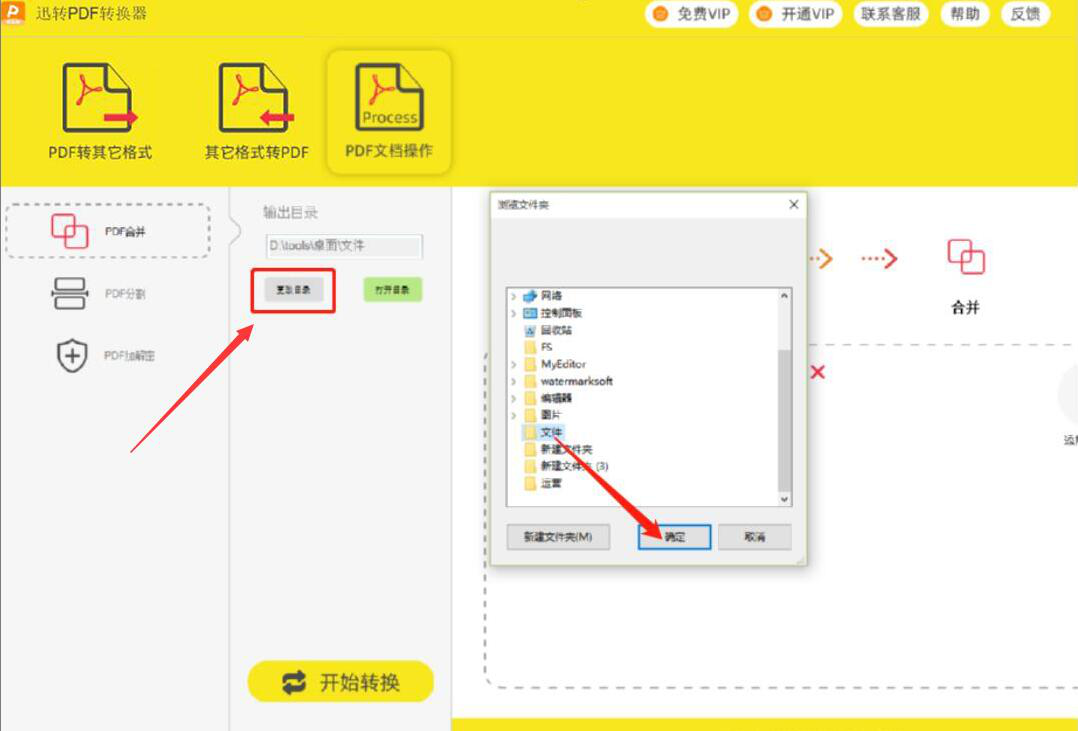Open the PDF转其它格式 conversion mode

99,111
